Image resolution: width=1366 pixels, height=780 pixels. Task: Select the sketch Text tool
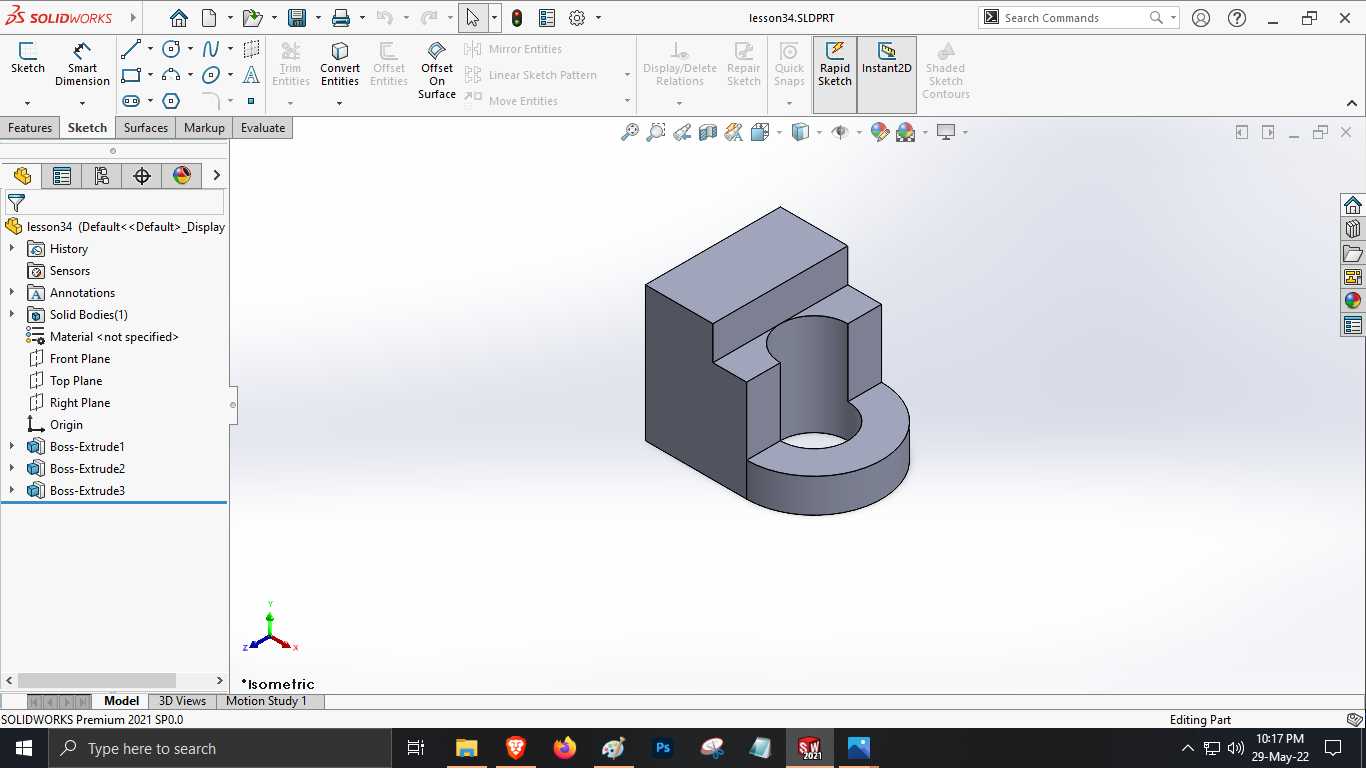(251, 75)
